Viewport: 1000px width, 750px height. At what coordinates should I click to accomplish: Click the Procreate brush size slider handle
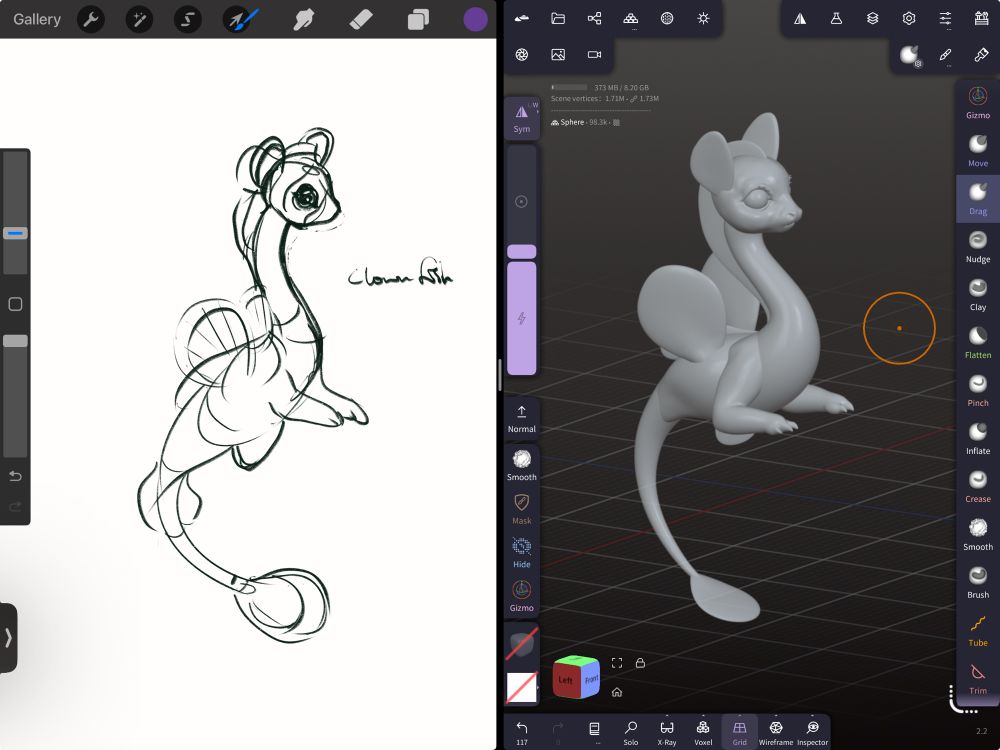click(x=15, y=233)
